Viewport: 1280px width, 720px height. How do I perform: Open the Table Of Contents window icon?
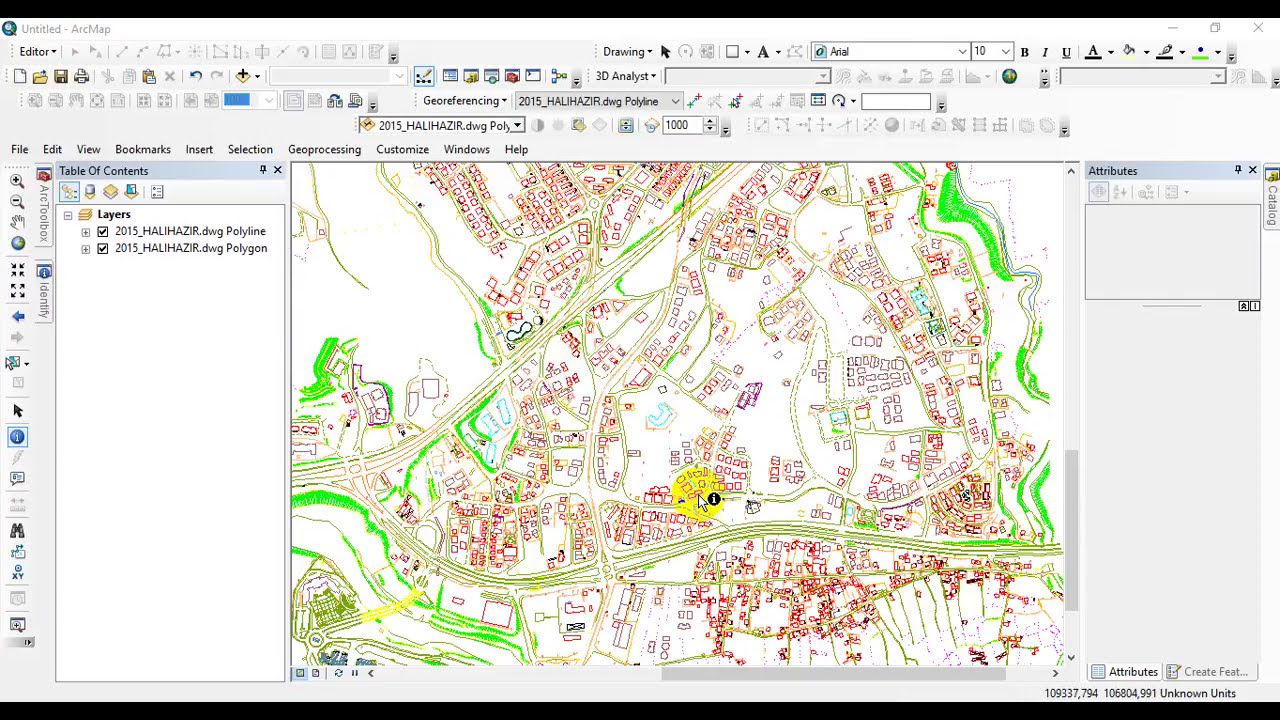point(450,76)
